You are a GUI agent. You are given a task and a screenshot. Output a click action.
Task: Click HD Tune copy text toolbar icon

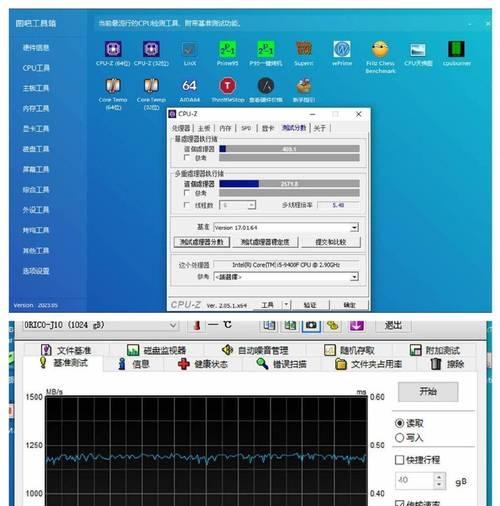[269, 325]
